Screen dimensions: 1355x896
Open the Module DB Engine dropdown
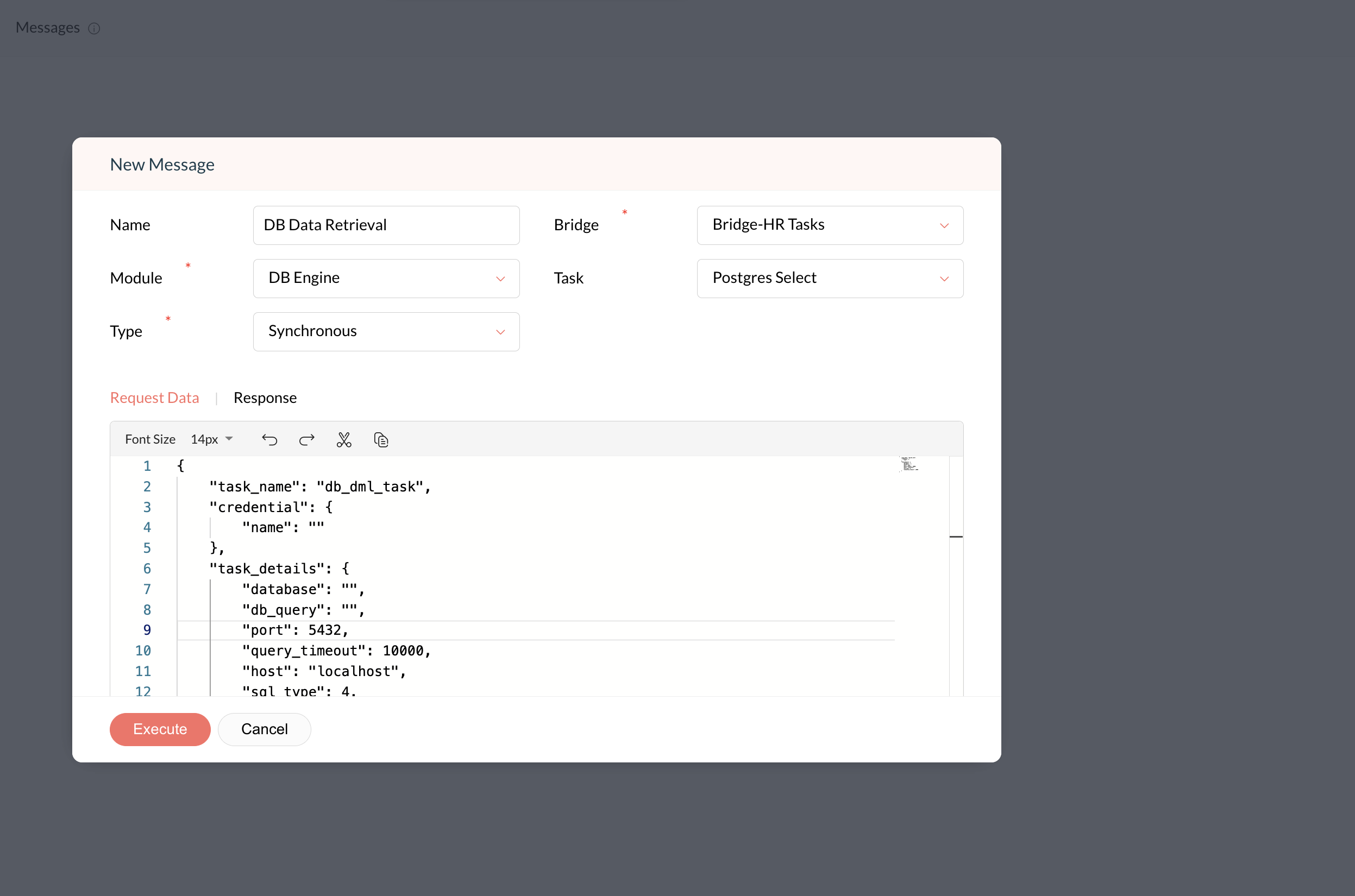[x=386, y=278]
